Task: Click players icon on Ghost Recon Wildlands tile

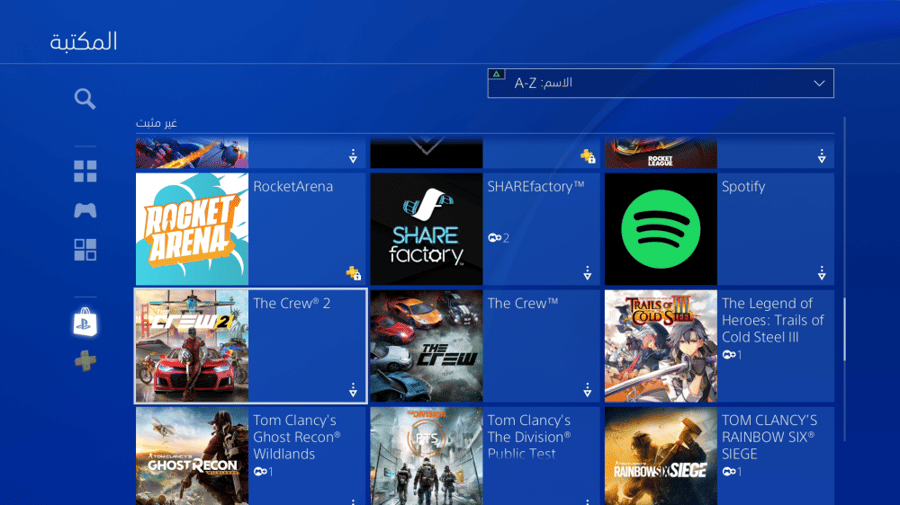Action: tap(260, 472)
